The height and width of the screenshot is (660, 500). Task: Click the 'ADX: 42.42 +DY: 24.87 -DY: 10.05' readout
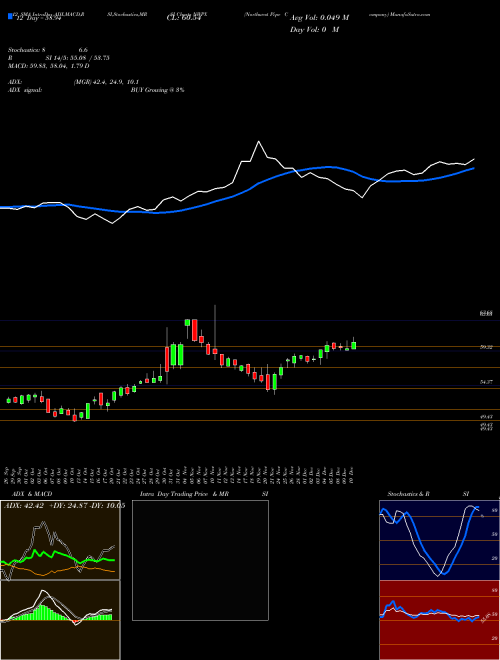coord(64,506)
